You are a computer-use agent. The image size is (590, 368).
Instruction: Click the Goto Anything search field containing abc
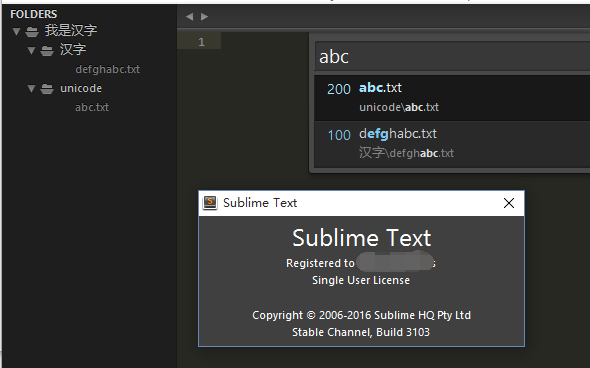[453, 56]
